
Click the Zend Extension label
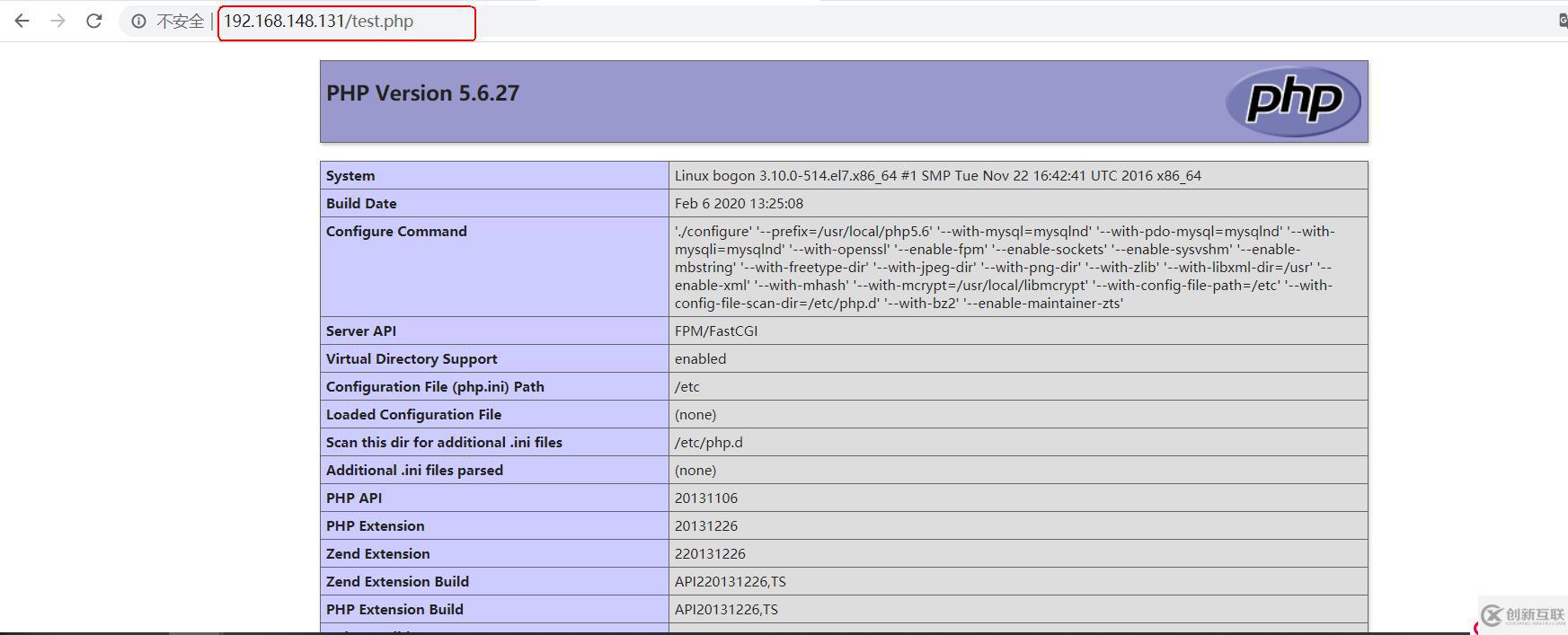[x=378, y=554]
